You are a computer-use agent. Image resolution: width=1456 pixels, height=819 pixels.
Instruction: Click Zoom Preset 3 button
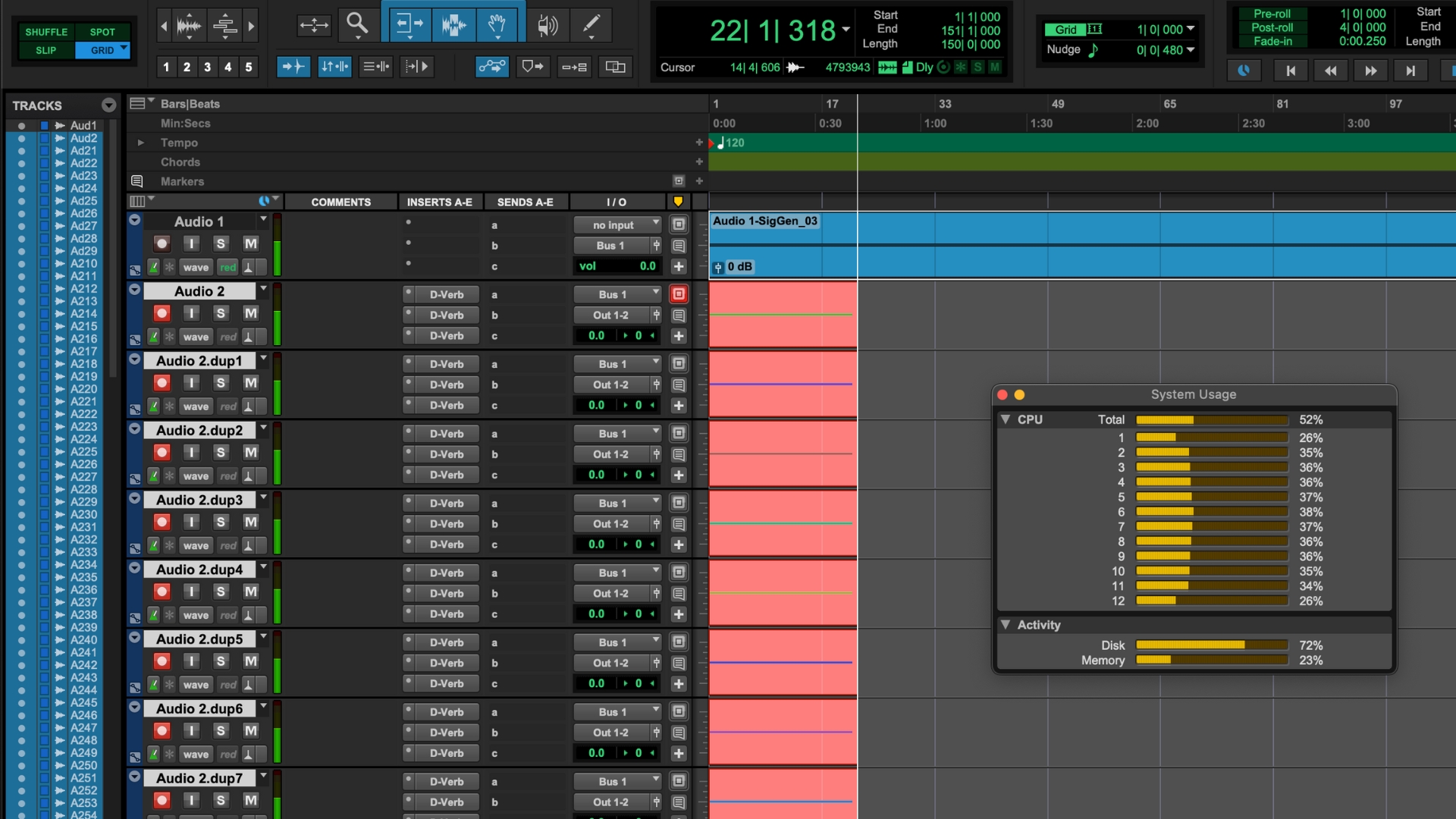click(x=207, y=67)
